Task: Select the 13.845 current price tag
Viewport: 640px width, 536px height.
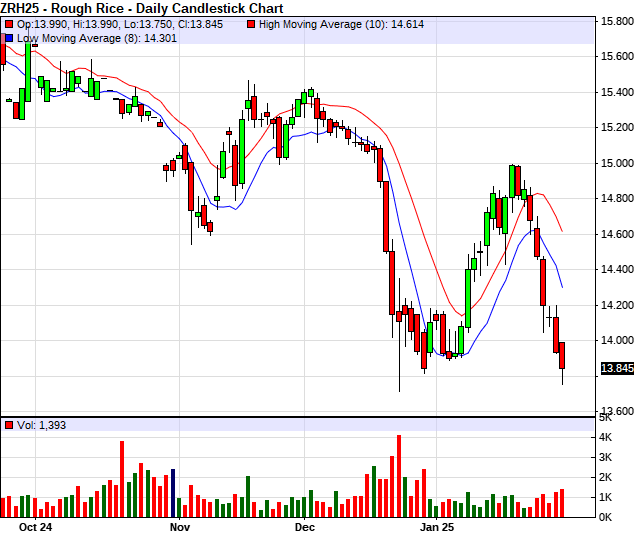Action: [x=616, y=369]
